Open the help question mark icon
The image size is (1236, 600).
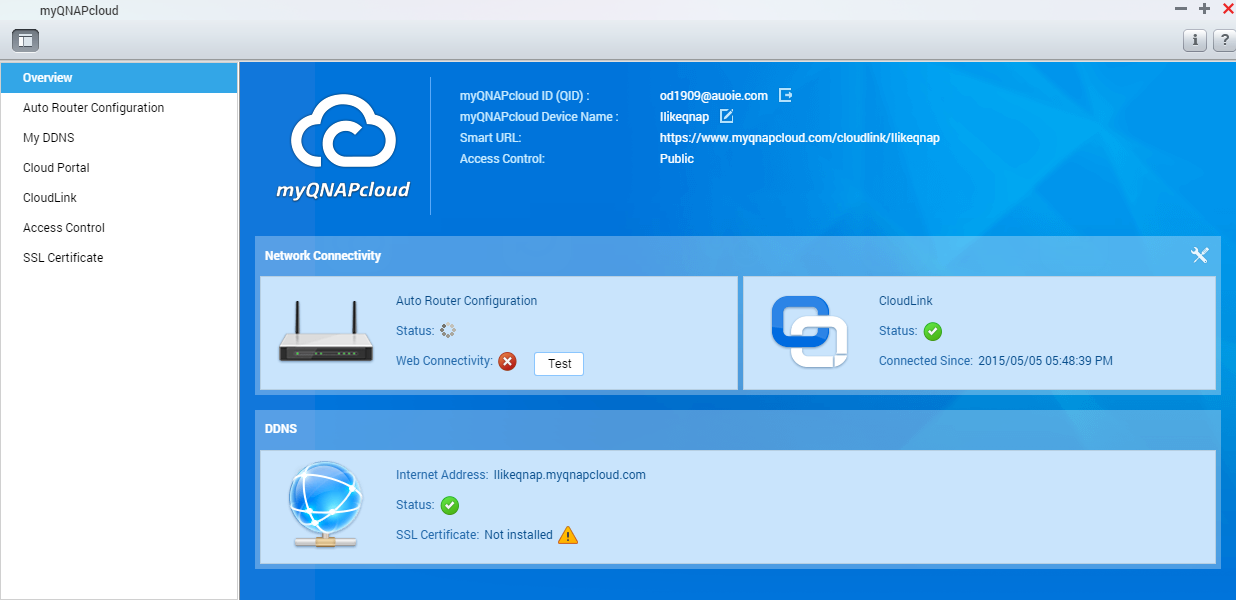(x=1223, y=40)
